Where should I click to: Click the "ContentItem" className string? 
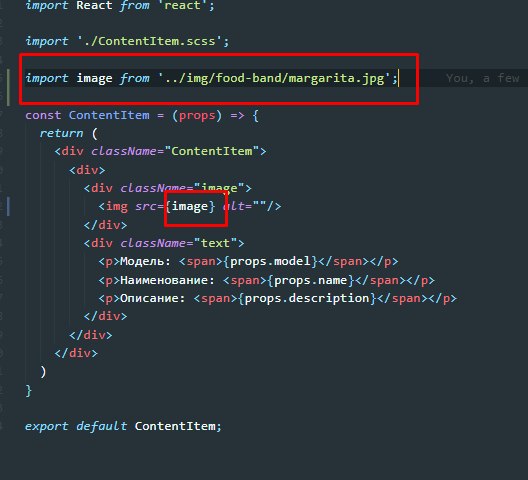211,151
